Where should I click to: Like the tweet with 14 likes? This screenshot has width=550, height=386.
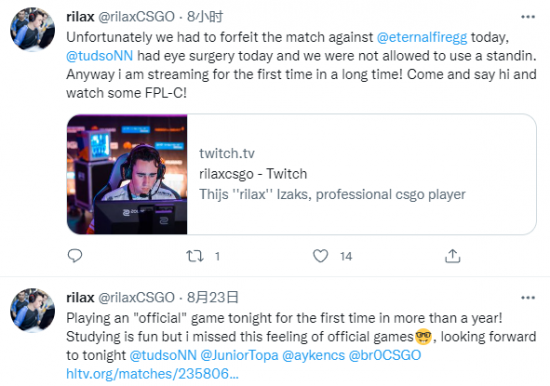tap(320, 256)
